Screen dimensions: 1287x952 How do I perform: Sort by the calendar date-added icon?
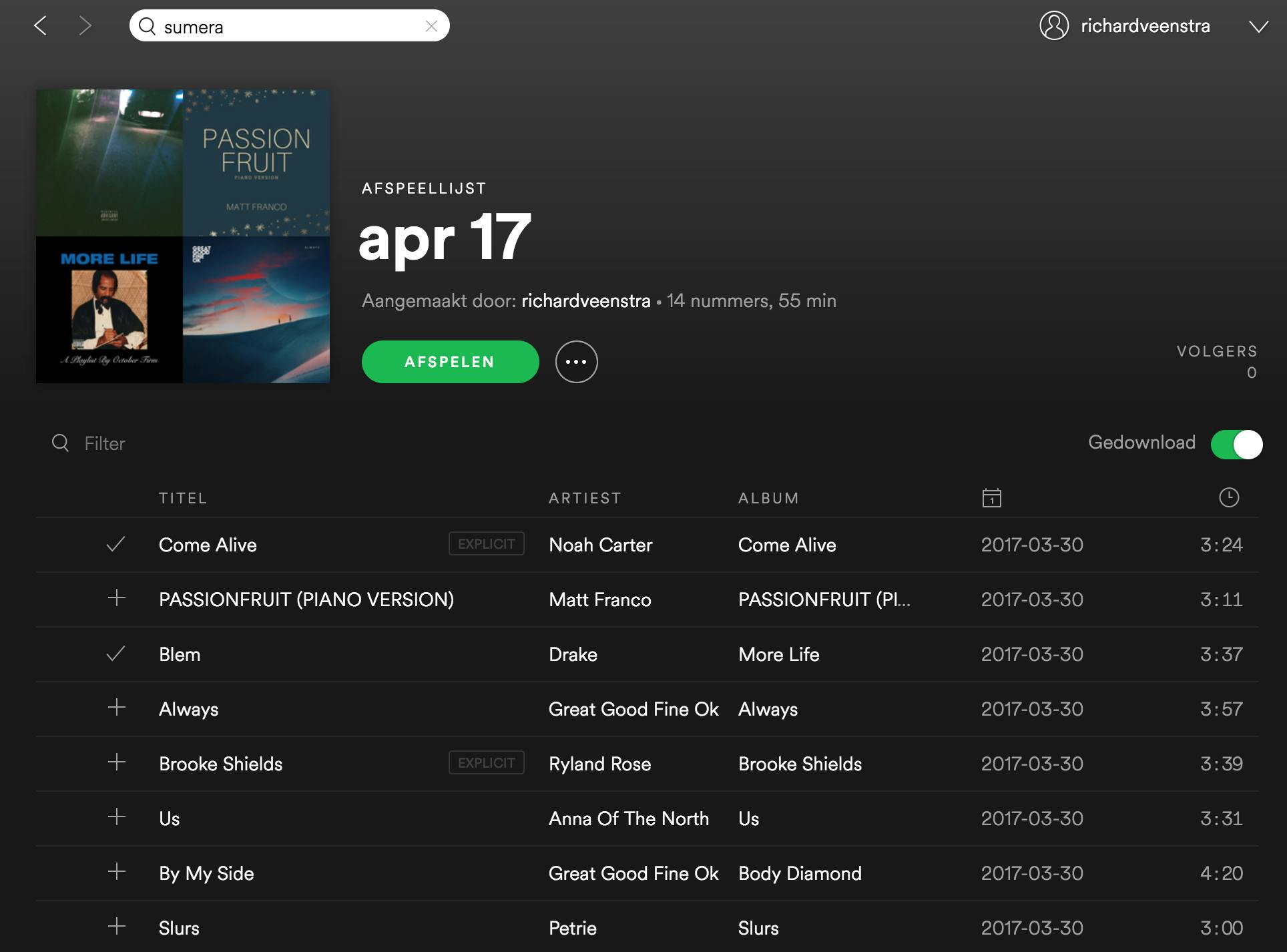pyautogui.click(x=991, y=498)
